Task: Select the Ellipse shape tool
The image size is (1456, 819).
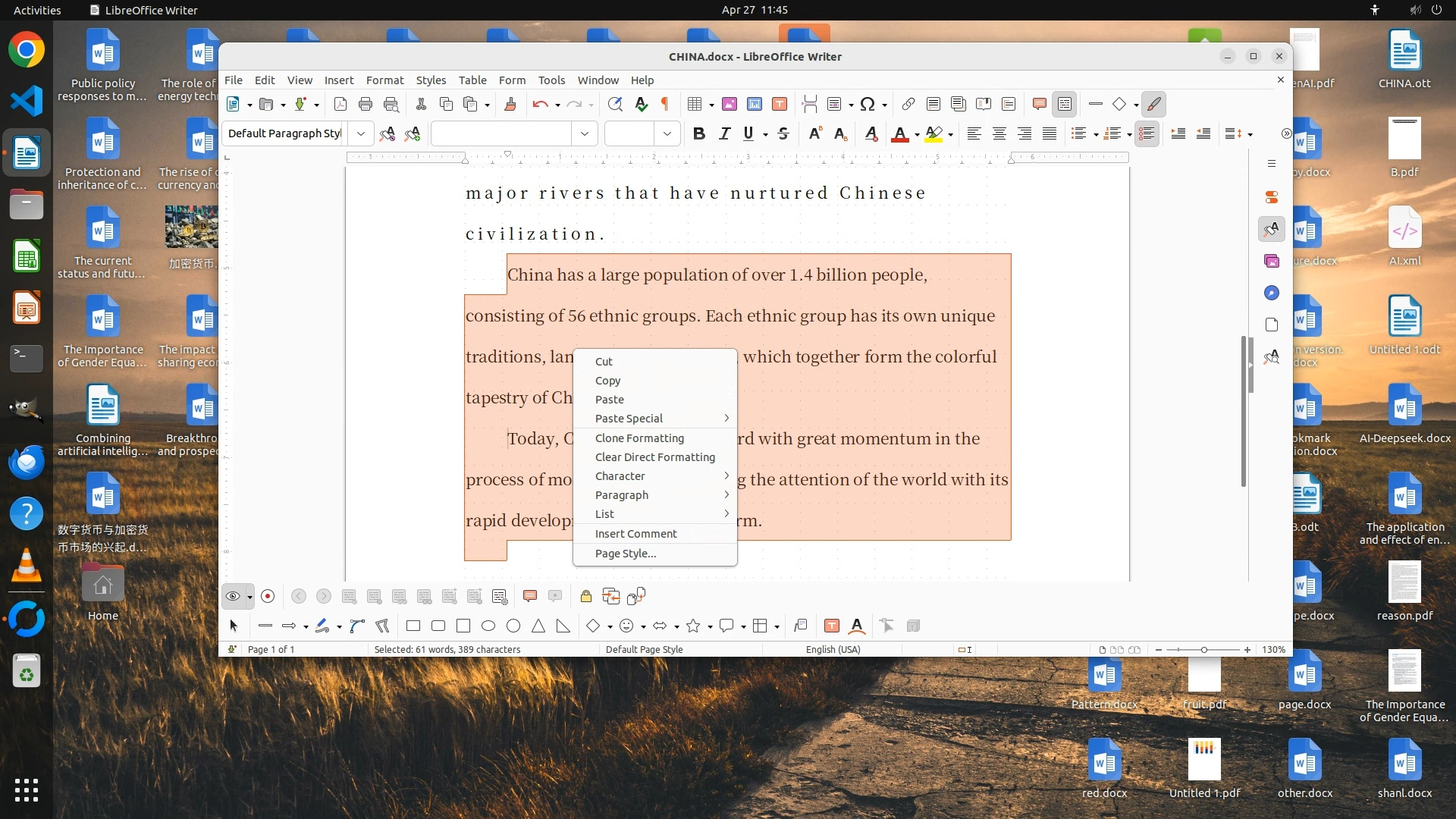Action: point(488,626)
